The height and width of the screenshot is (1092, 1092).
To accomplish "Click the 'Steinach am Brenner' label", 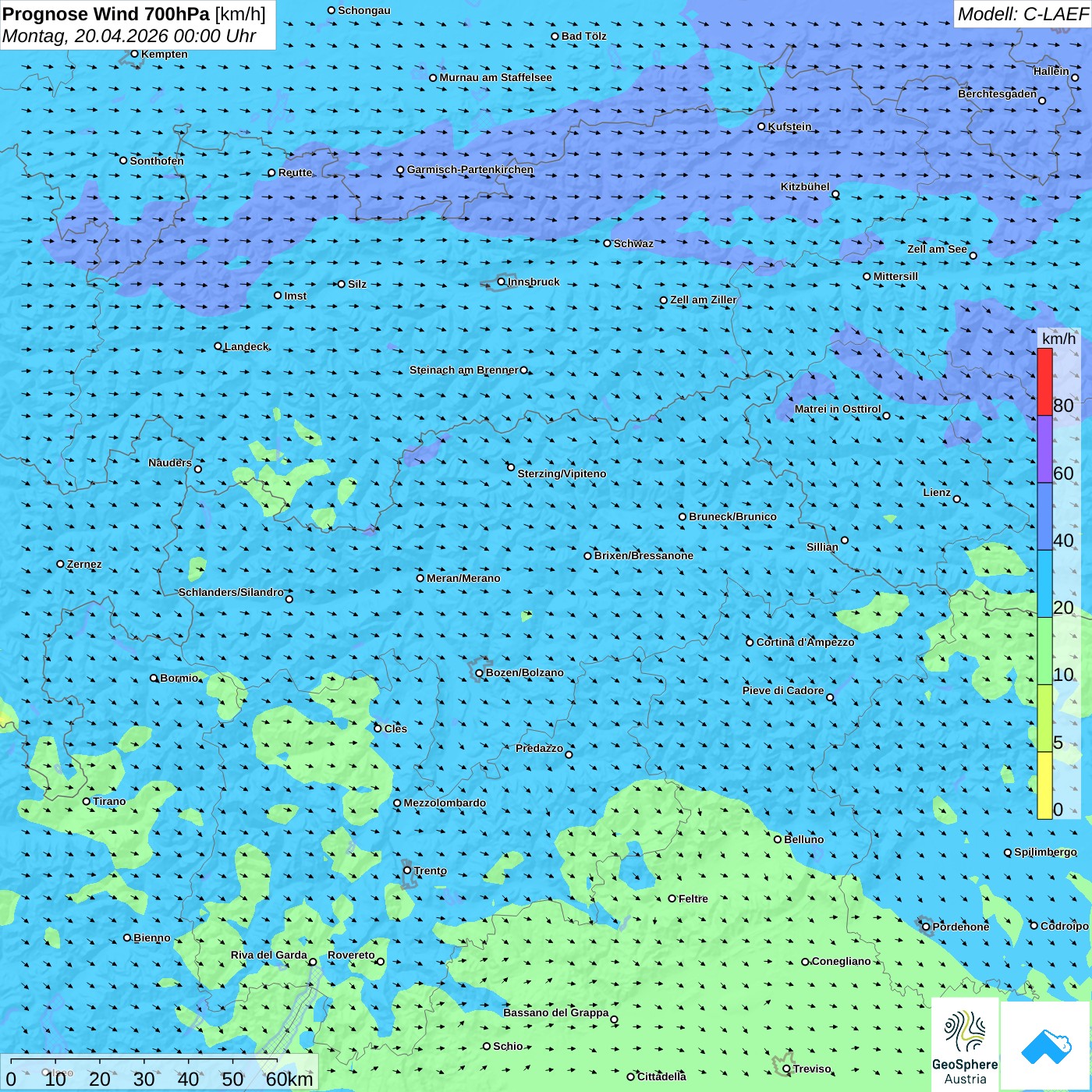I will click(x=464, y=370).
